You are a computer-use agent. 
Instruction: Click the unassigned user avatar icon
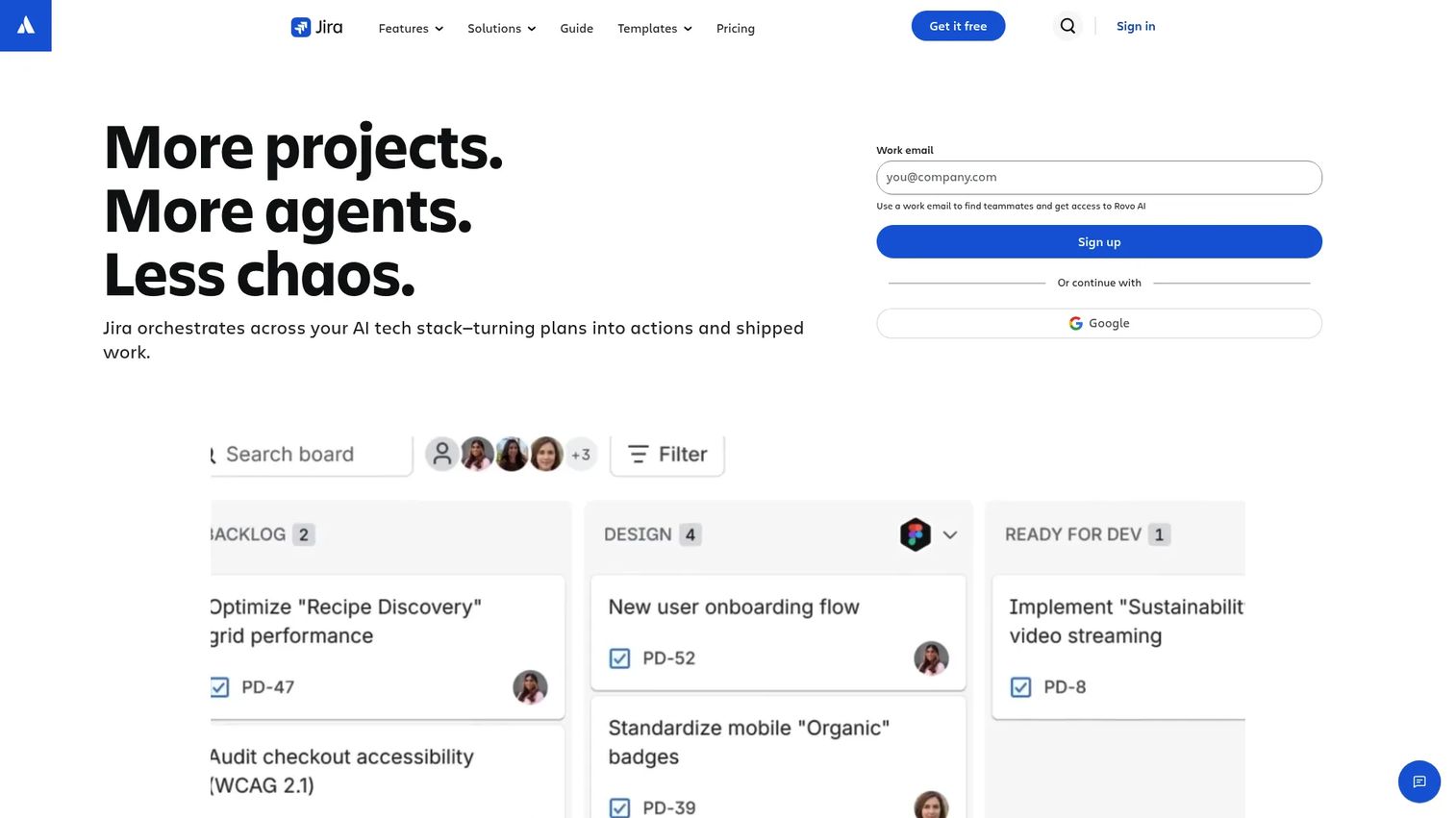(441, 454)
